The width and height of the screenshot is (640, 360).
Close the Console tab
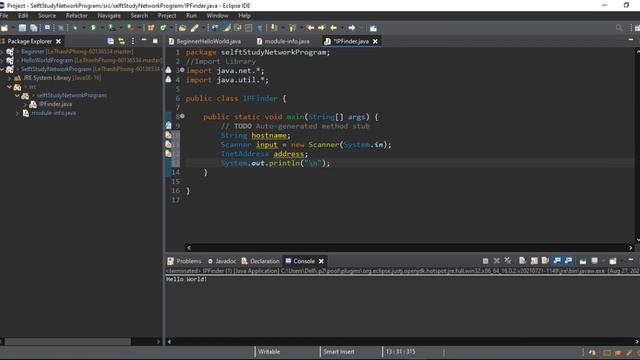(321, 261)
